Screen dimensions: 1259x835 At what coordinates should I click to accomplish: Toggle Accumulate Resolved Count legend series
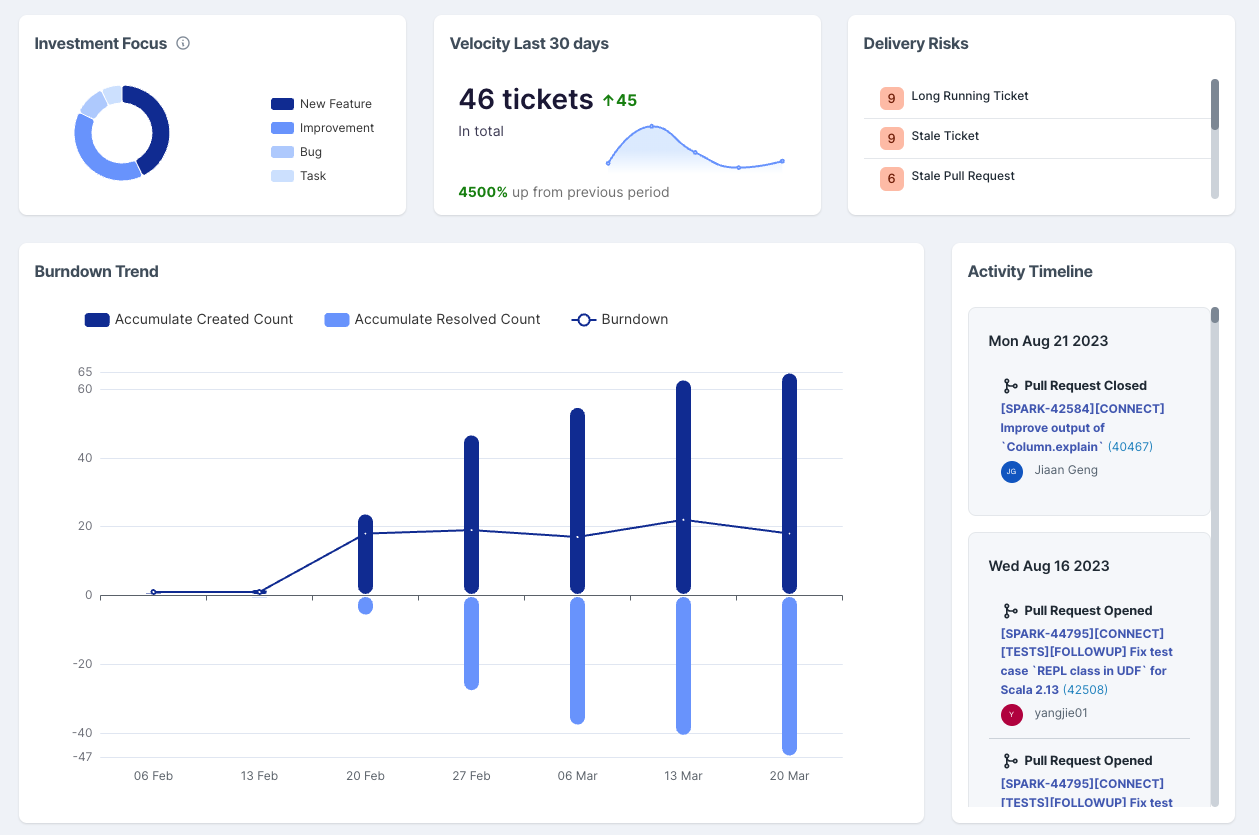coord(433,320)
